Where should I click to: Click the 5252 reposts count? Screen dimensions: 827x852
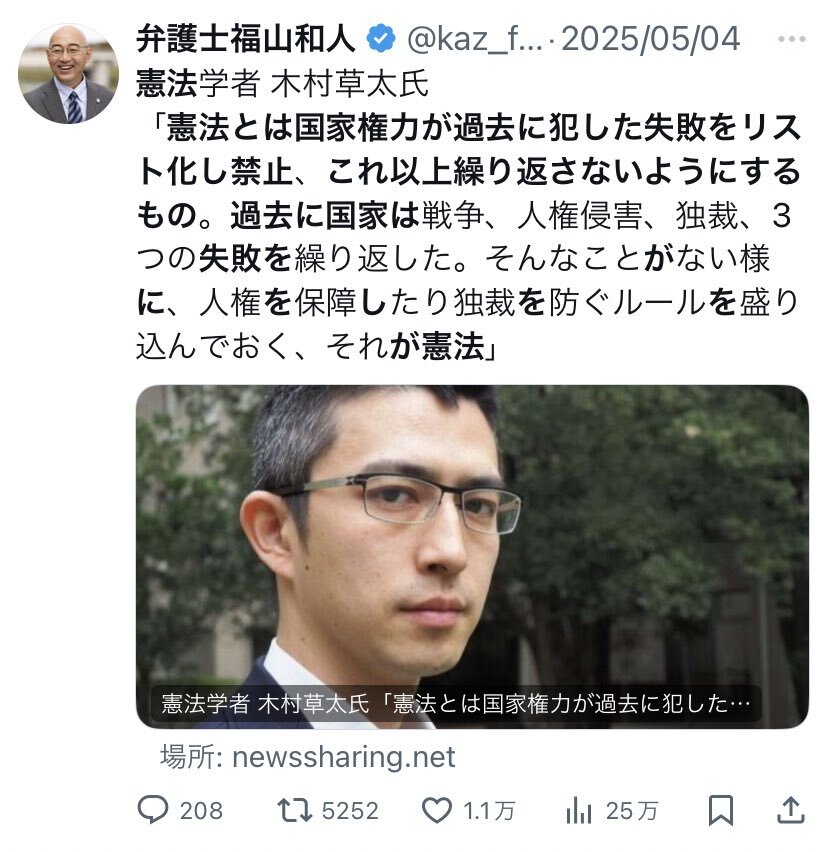pos(350,811)
